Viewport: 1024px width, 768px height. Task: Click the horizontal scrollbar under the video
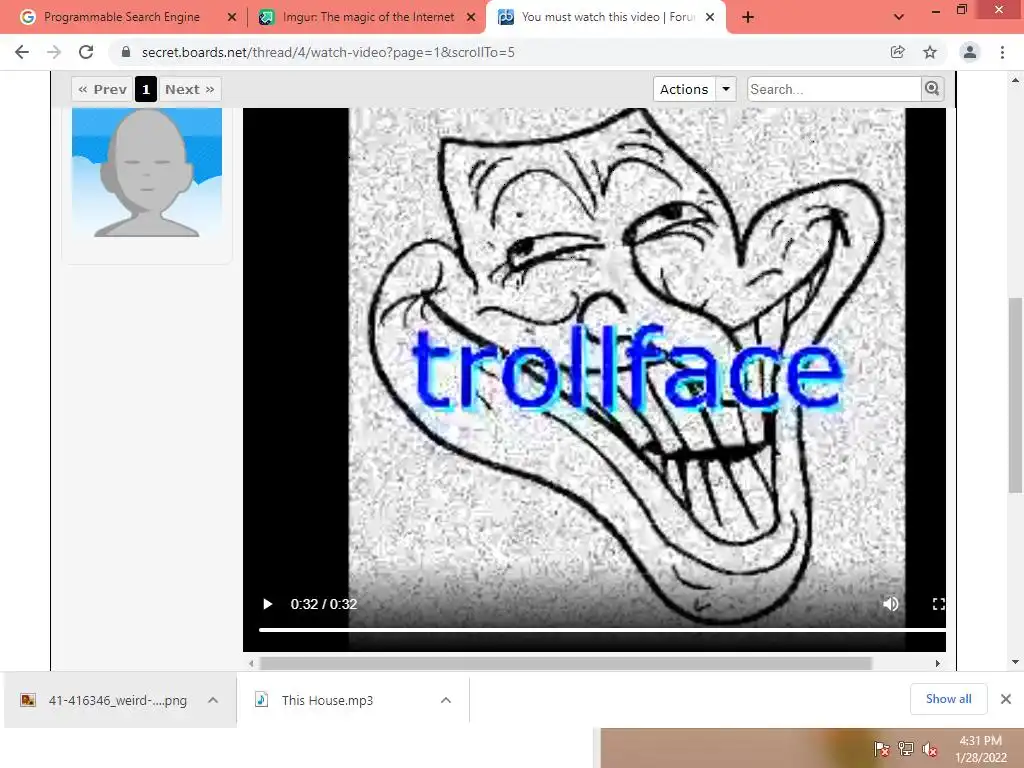coord(566,664)
